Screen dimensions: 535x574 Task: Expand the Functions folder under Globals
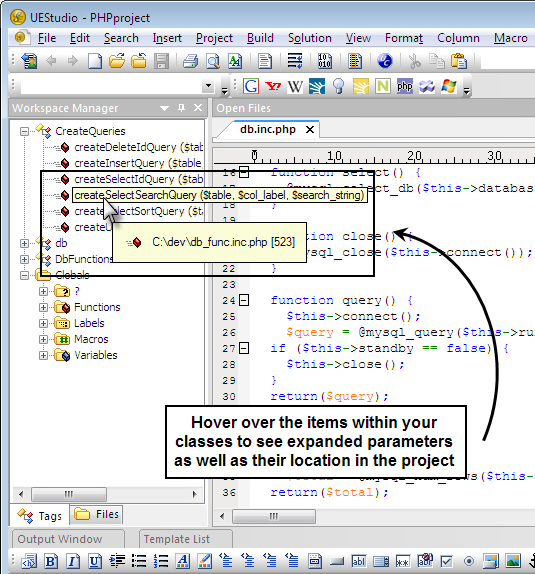44,307
